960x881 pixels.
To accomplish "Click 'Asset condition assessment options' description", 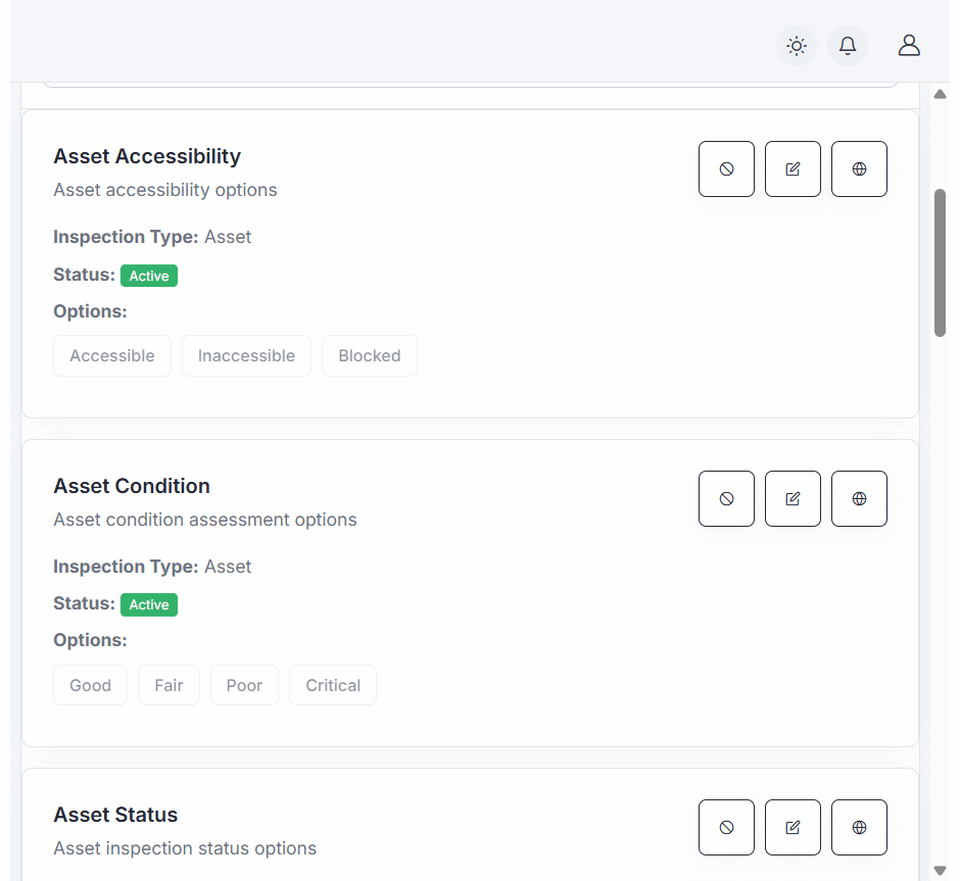I will coord(205,520).
